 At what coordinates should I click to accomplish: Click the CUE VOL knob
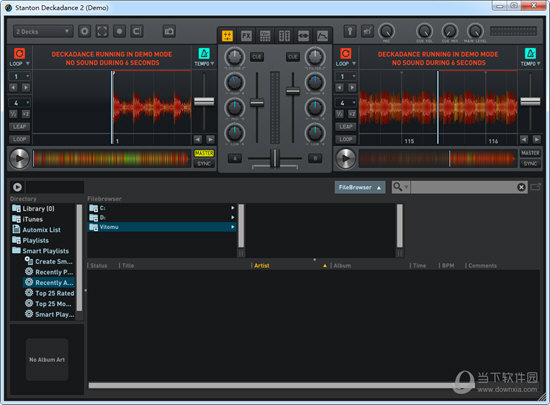coord(424,31)
